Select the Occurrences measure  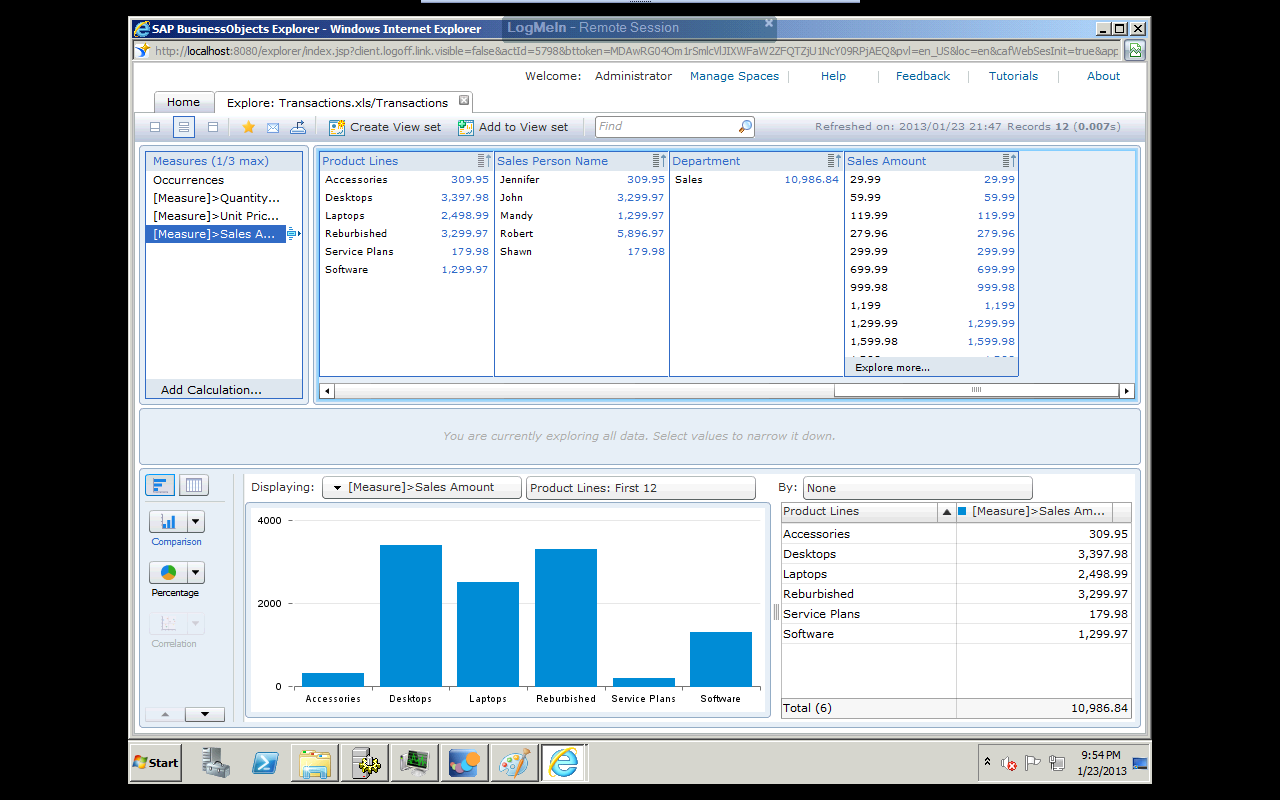224,180
